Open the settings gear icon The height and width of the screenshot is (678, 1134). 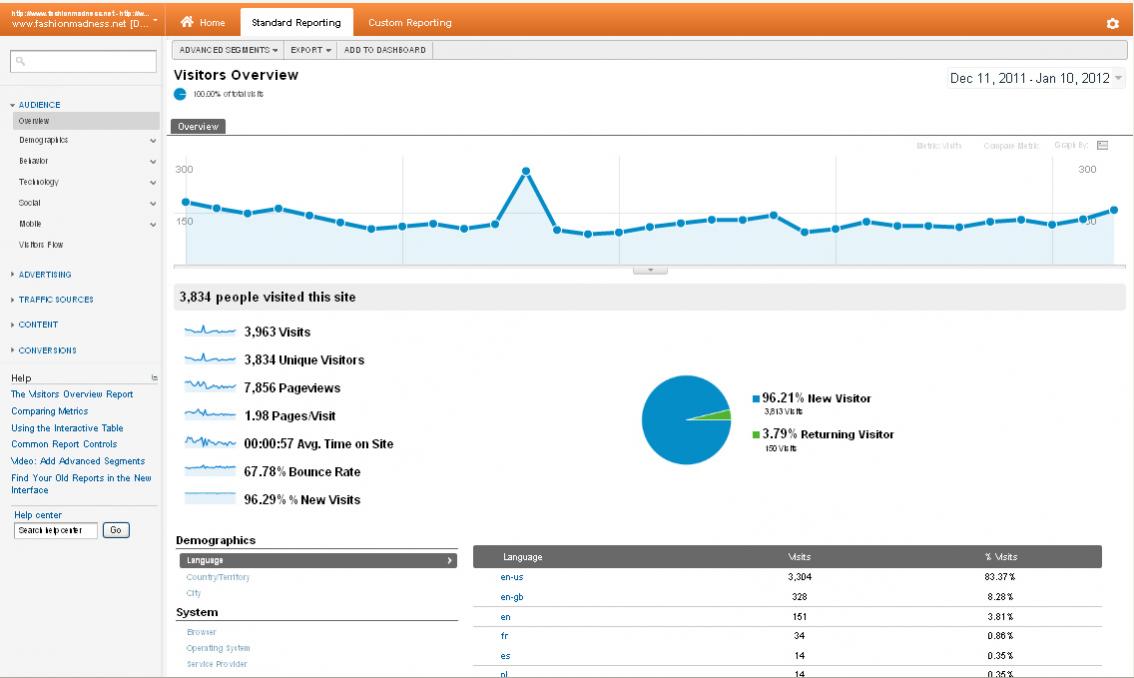click(x=1112, y=23)
